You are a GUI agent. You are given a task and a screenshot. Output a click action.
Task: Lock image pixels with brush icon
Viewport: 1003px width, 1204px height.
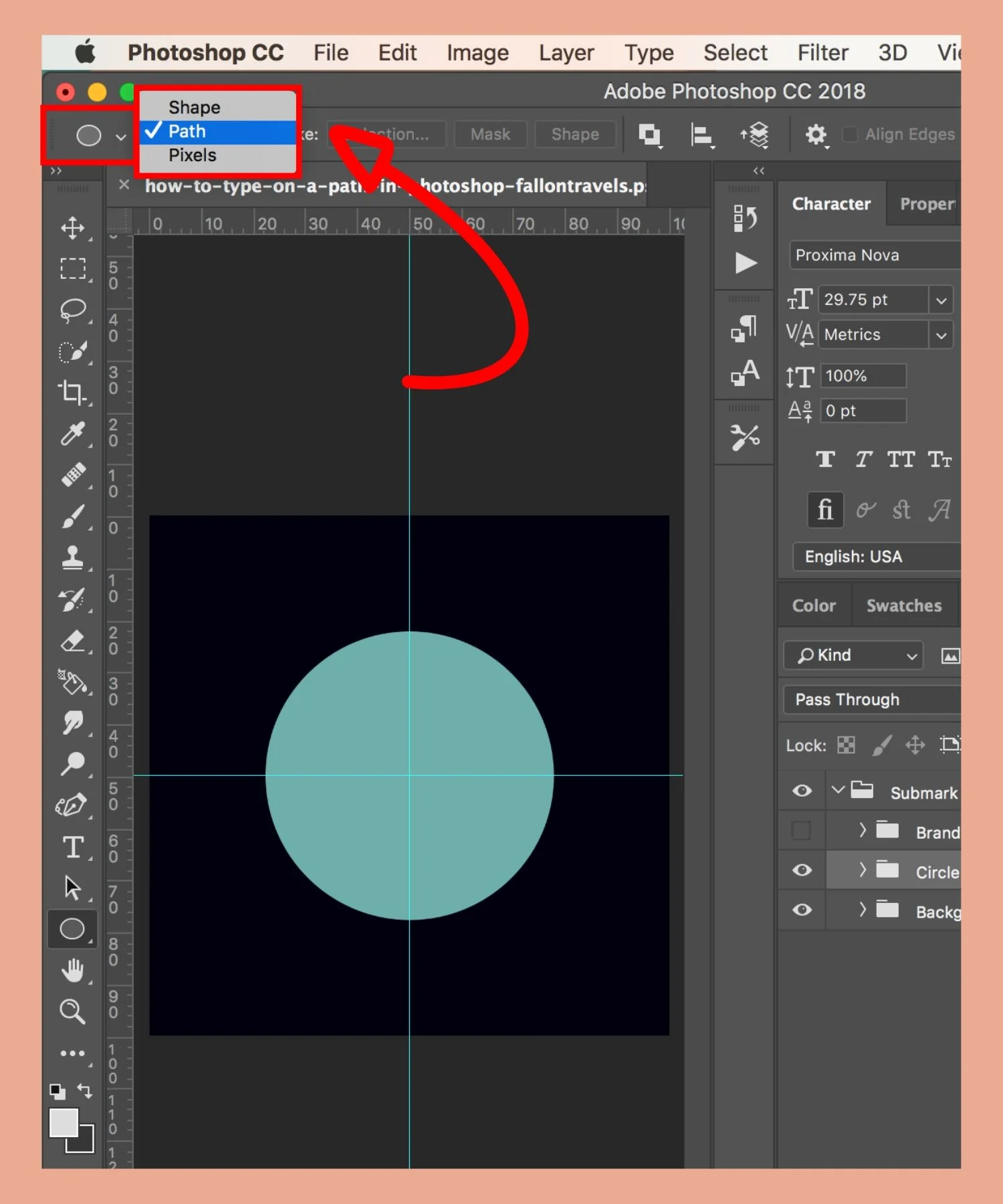pos(883,745)
